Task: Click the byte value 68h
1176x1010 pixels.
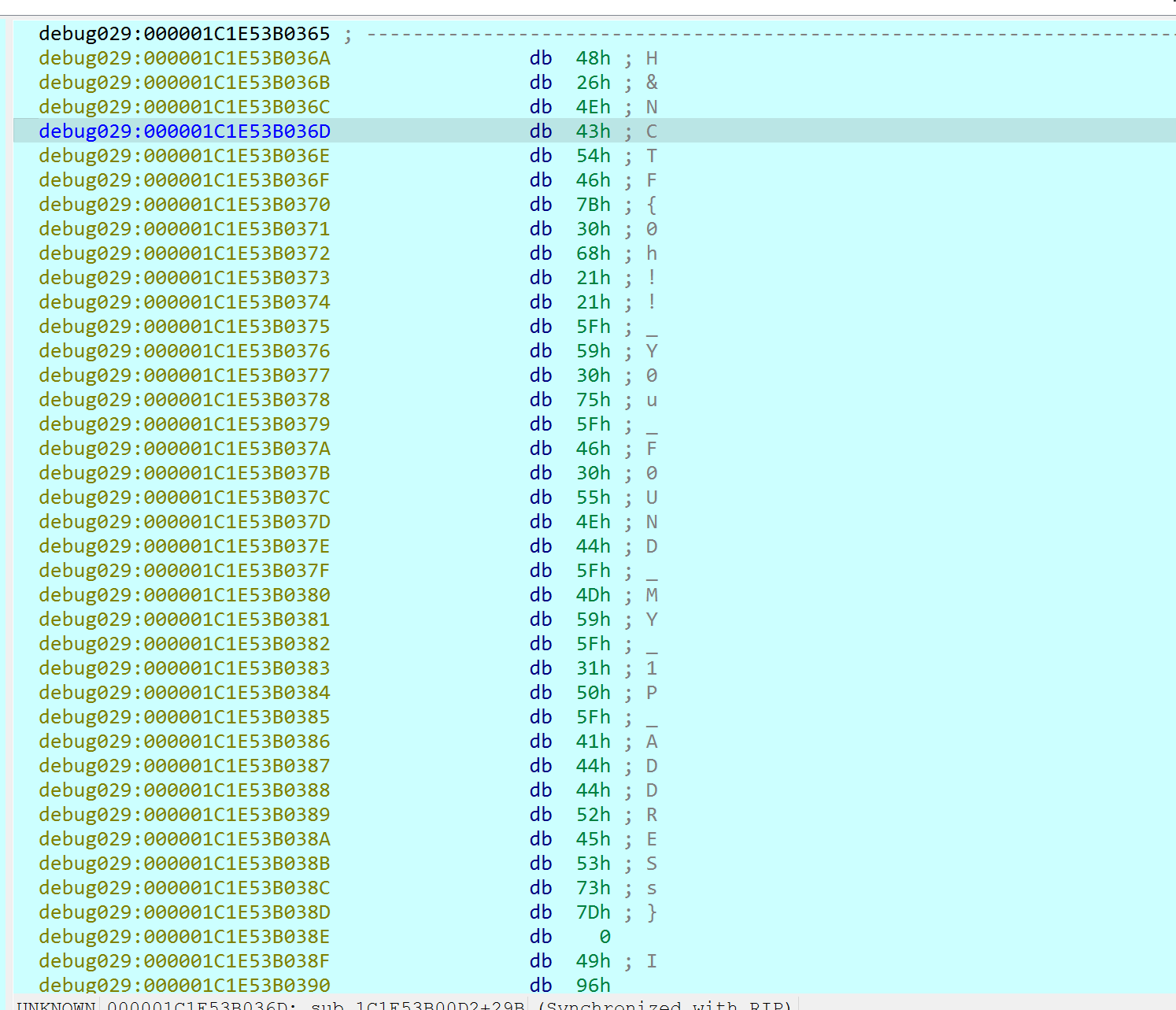Action: coord(593,253)
